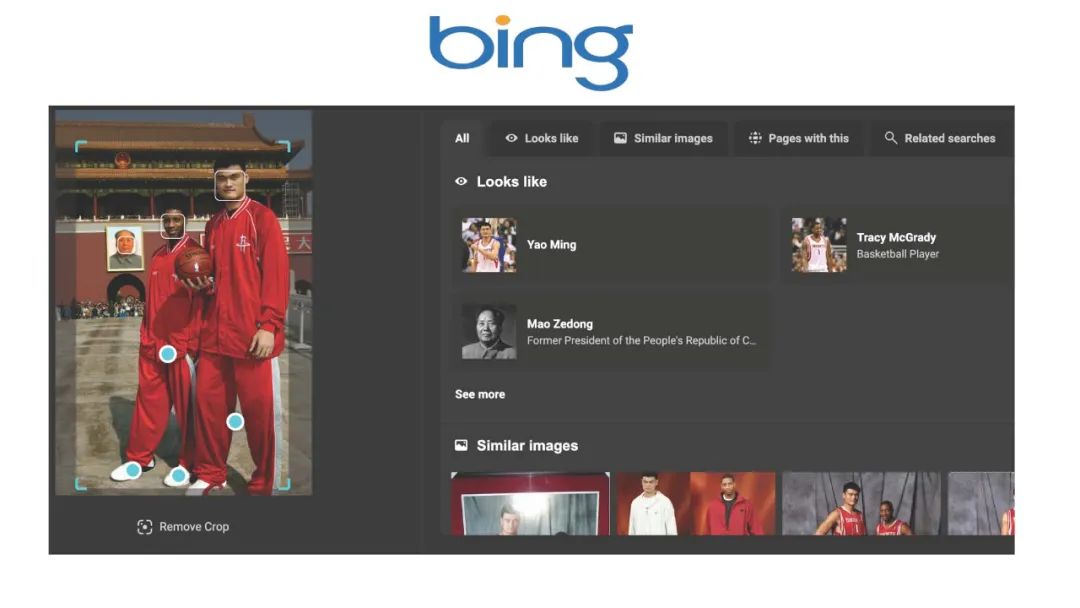Image resolution: width=1080 pixels, height=608 pixels.
Task: Click the hotspot dot on the left pants knee
Action: pos(167,354)
